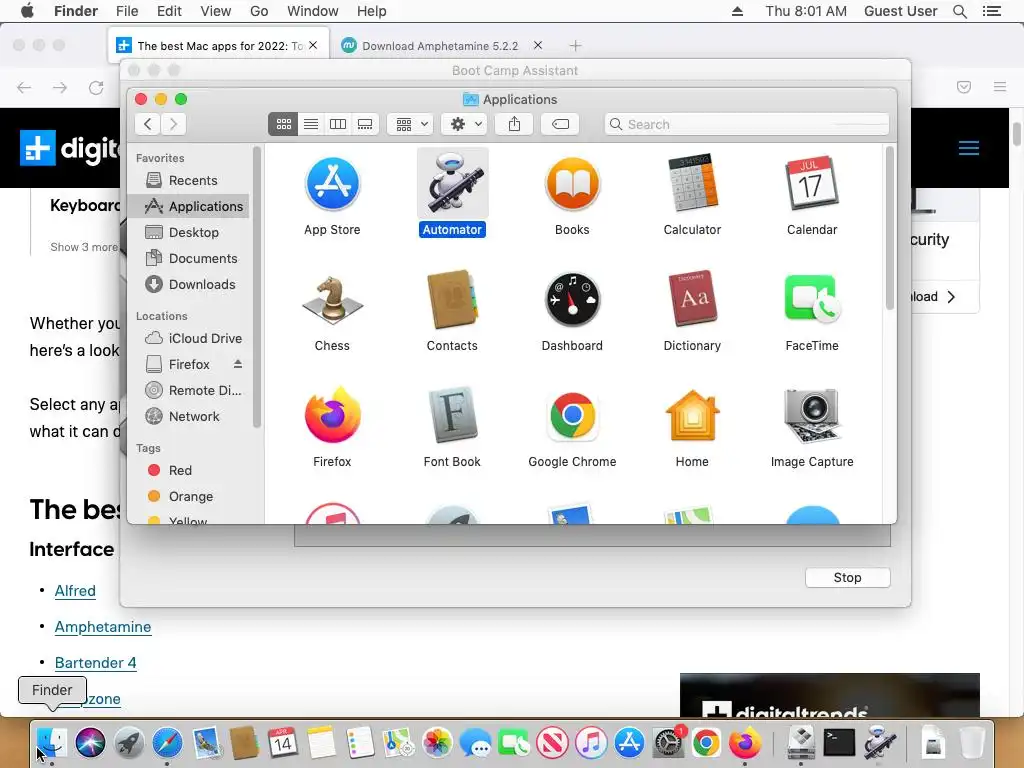Switch Finder to column view
Screen dimensions: 1024x768
pyautogui.click(x=338, y=124)
